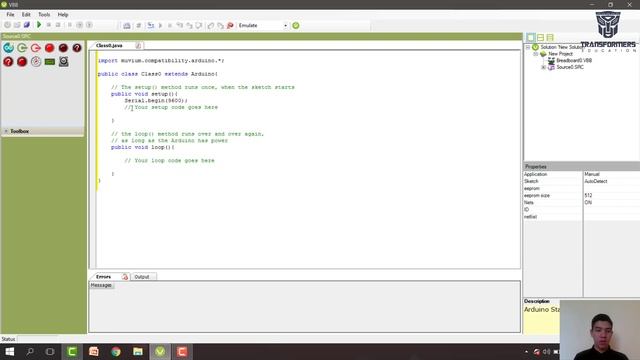Open the File menu

10,14
